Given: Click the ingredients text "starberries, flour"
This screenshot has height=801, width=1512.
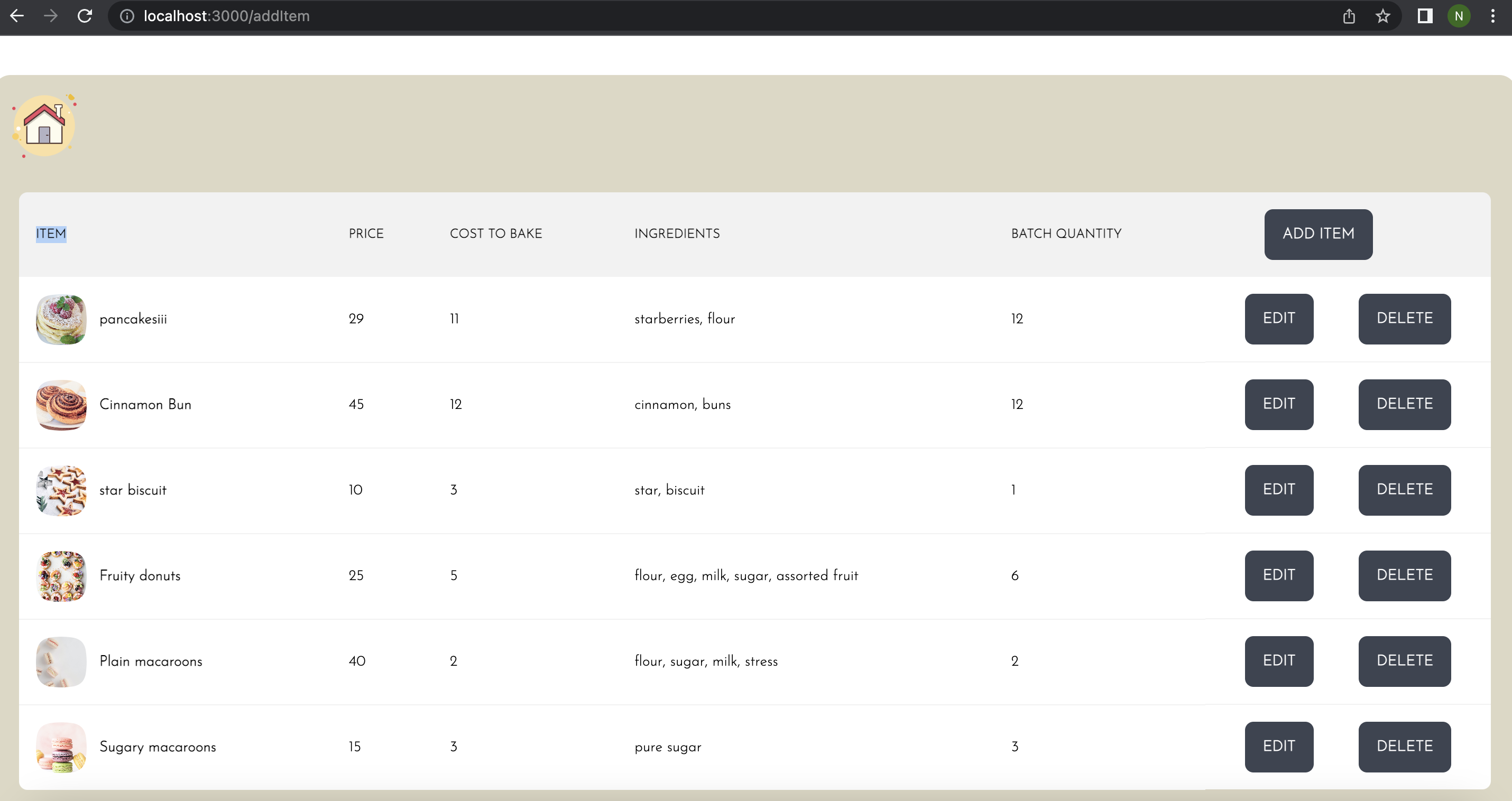Looking at the screenshot, I should [x=685, y=319].
